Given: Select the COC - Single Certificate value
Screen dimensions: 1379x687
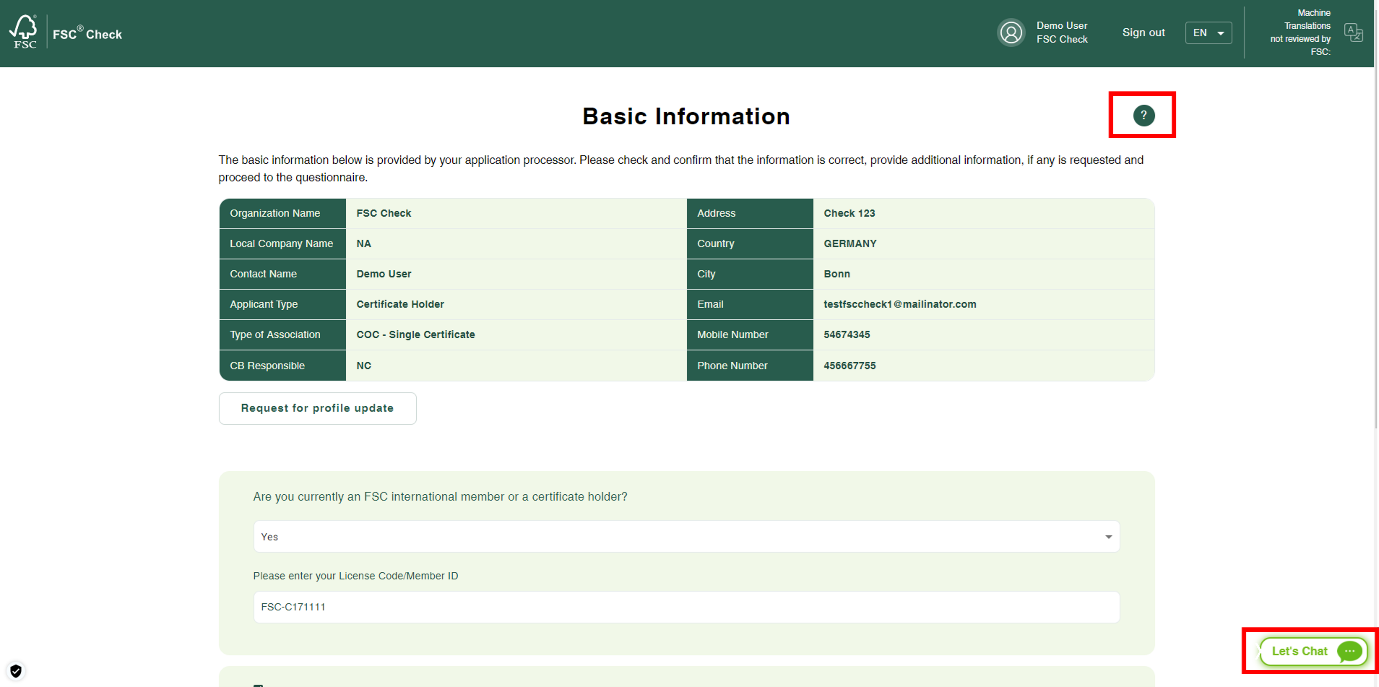Looking at the screenshot, I should point(415,335).
